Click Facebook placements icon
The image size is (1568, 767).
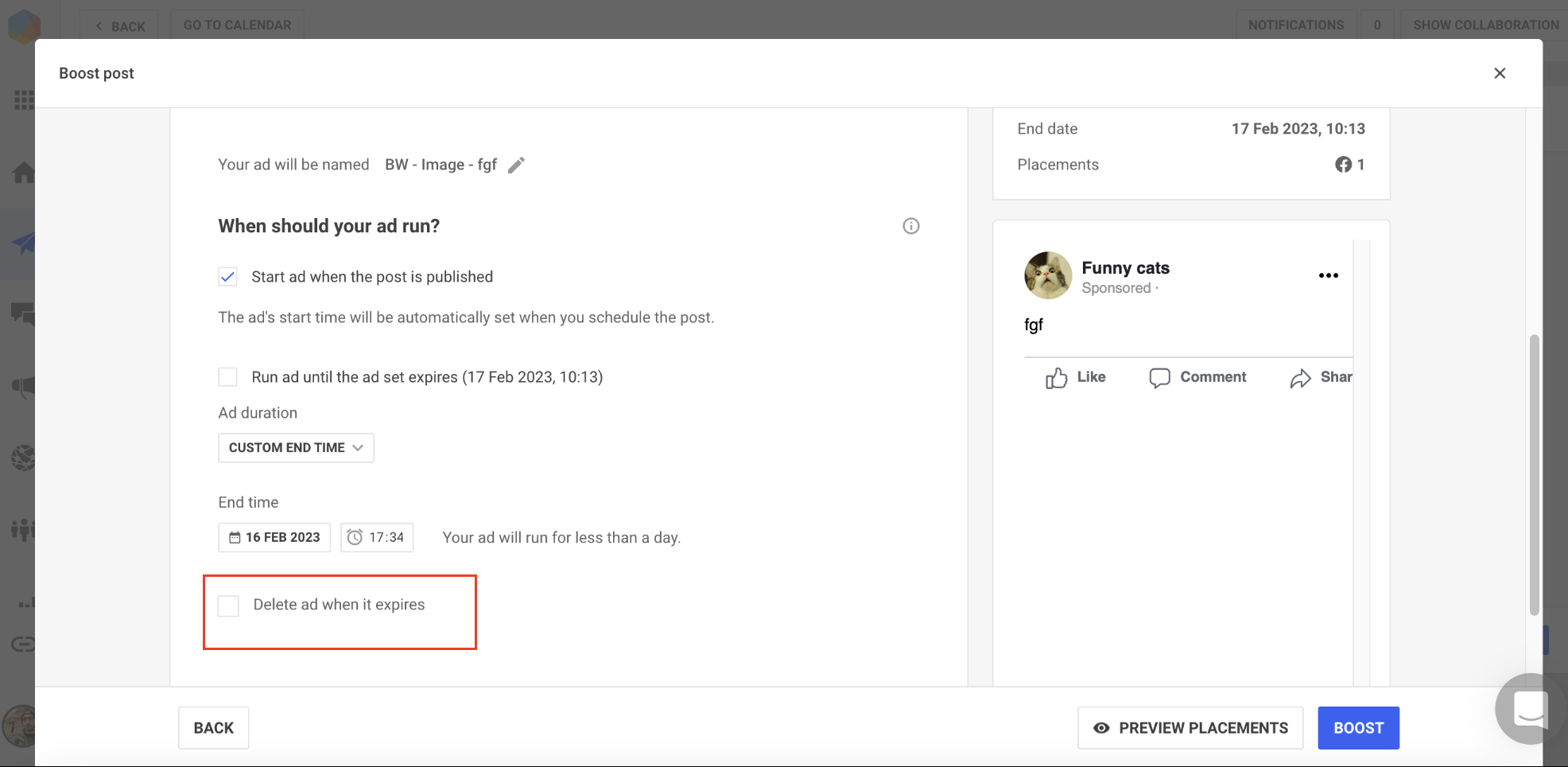click(1343, 165)
